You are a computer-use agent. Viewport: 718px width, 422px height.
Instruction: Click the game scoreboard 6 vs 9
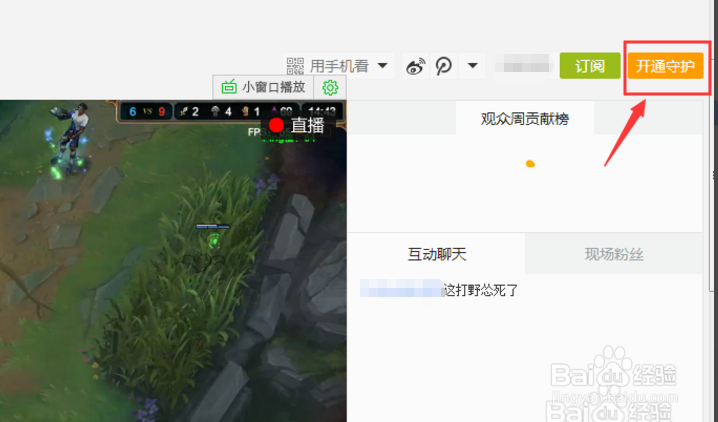[x=147, y=112]
